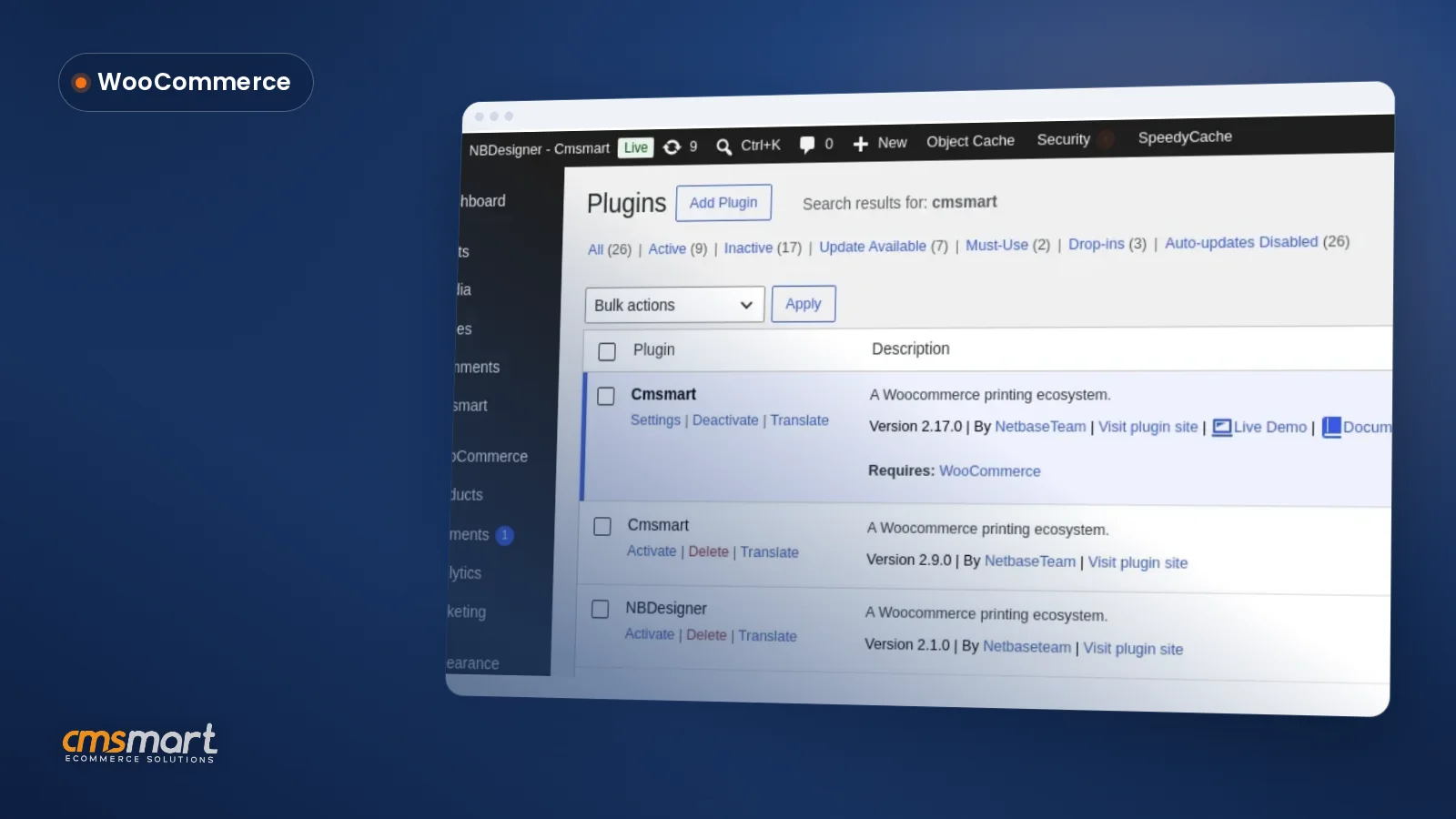This screenshot has width=1456, height=819.
Task: Click the plus New icon
Action: point(860,144)
